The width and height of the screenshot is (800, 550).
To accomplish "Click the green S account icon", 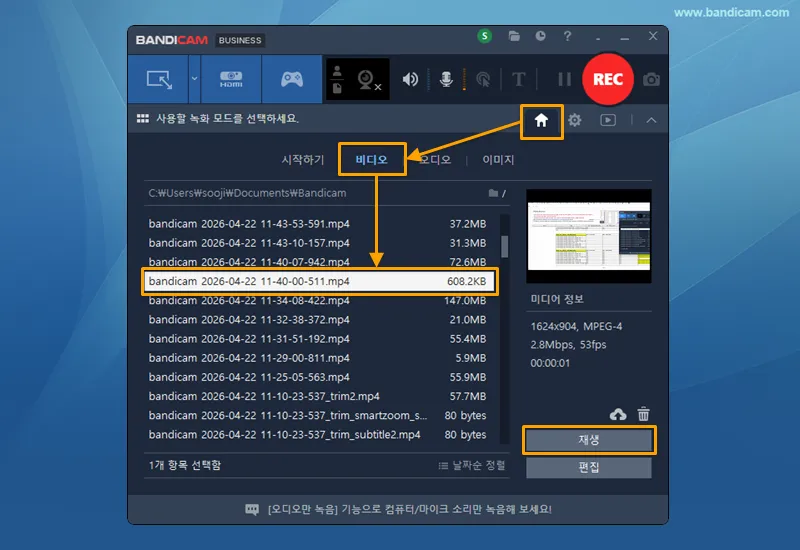I will tap(484, 36).
